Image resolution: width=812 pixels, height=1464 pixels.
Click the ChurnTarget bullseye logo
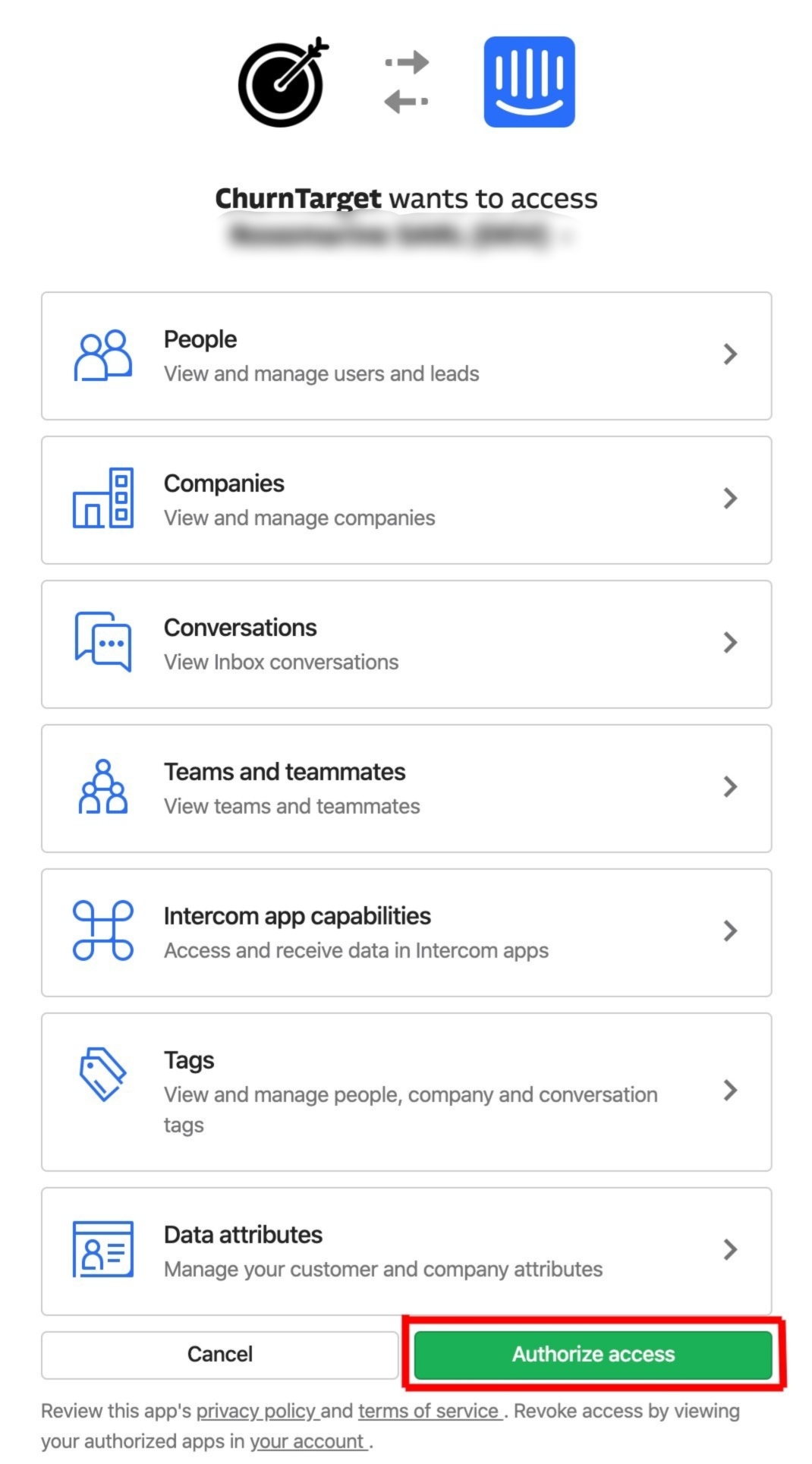point(283,82)
